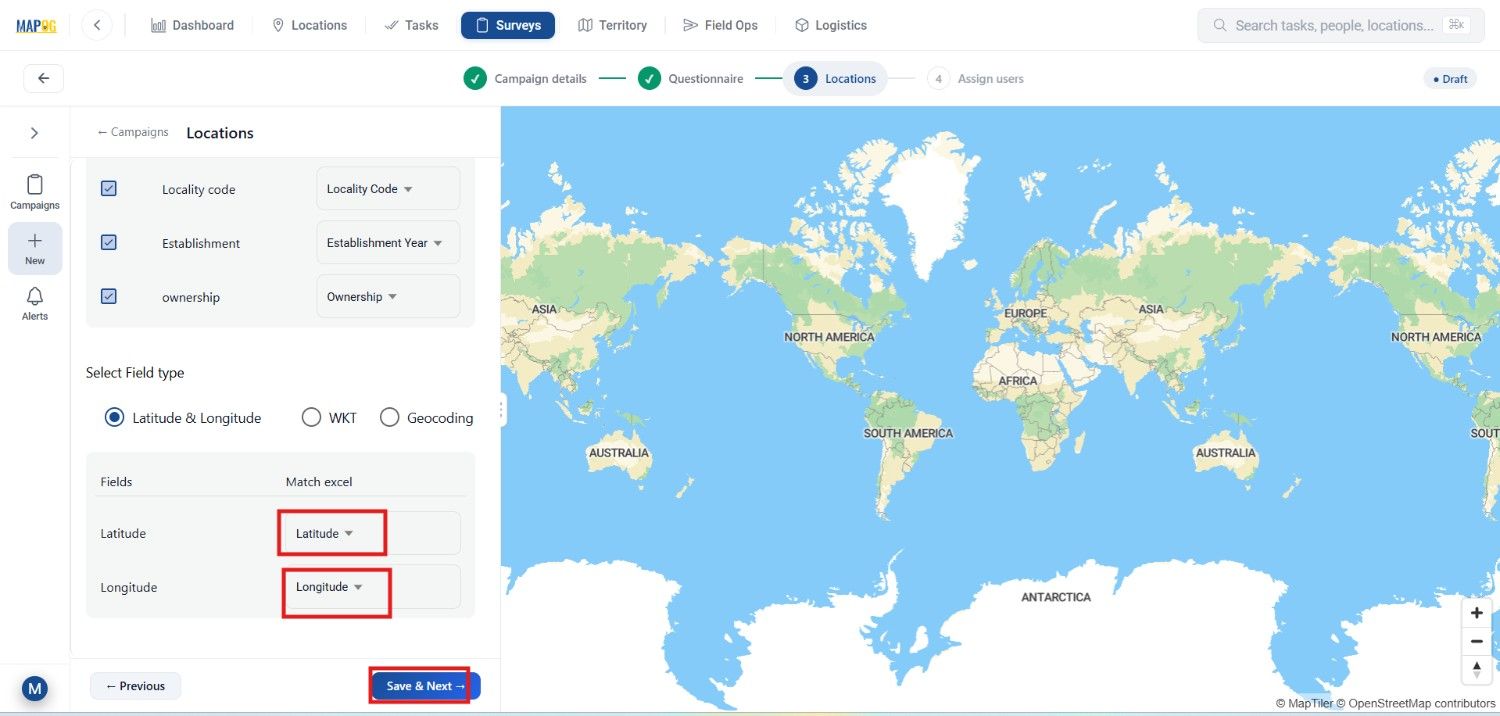Zoom in on the map
The width and height of the screenshot is (1500, 716).
tap(1476, 613)
